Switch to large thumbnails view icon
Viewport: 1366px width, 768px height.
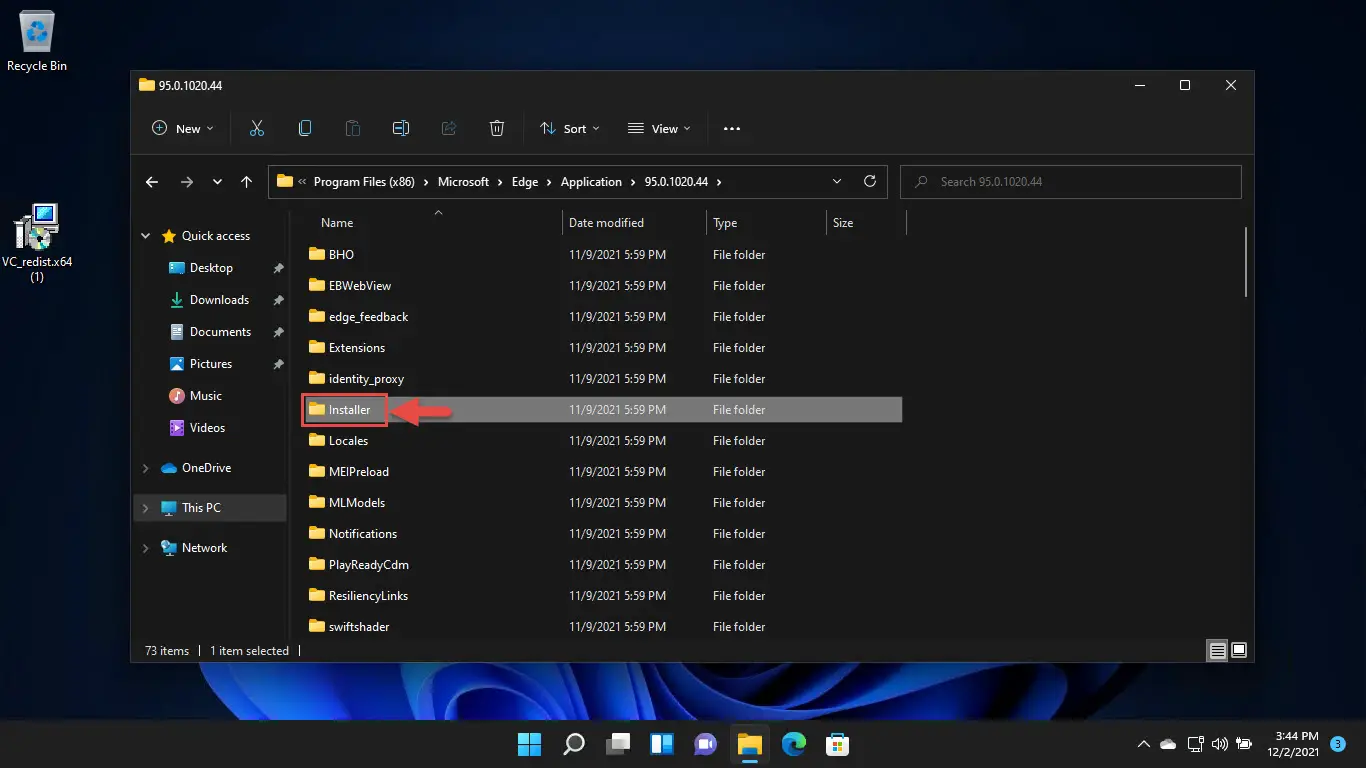point(1239,650)
